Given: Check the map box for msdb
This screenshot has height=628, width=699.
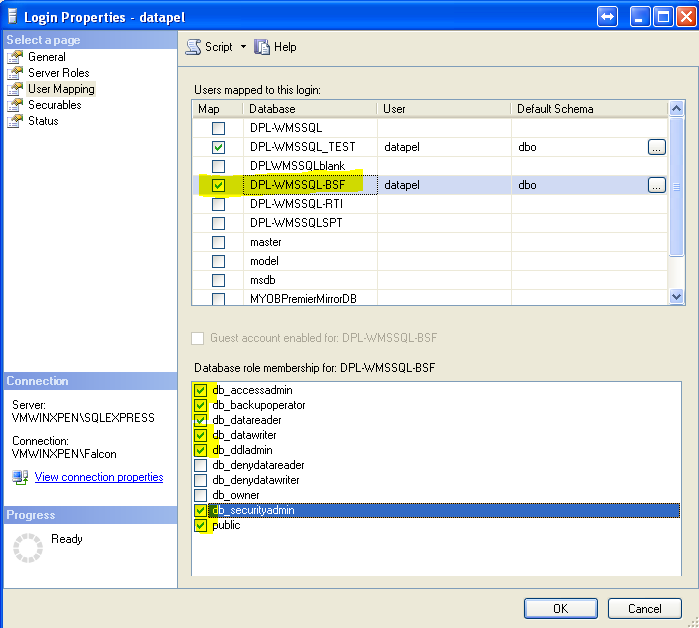Looking at the screenshot, I should tap(218, 280).
